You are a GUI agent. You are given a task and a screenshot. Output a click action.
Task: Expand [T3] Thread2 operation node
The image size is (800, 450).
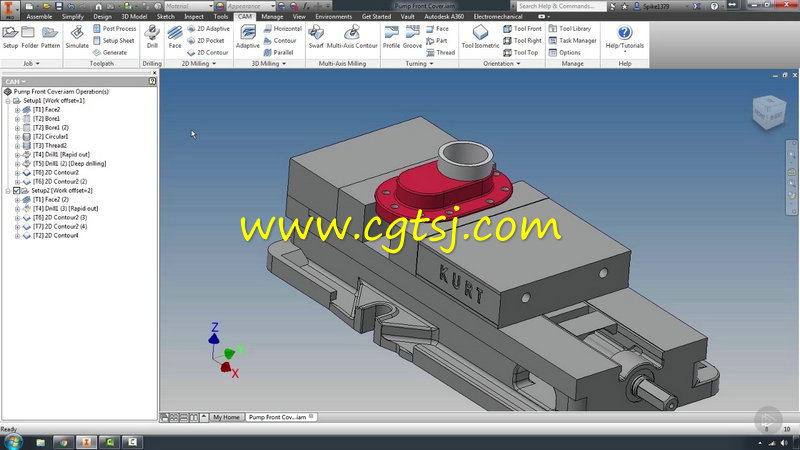pyautogui.click(x=17, y=145)
